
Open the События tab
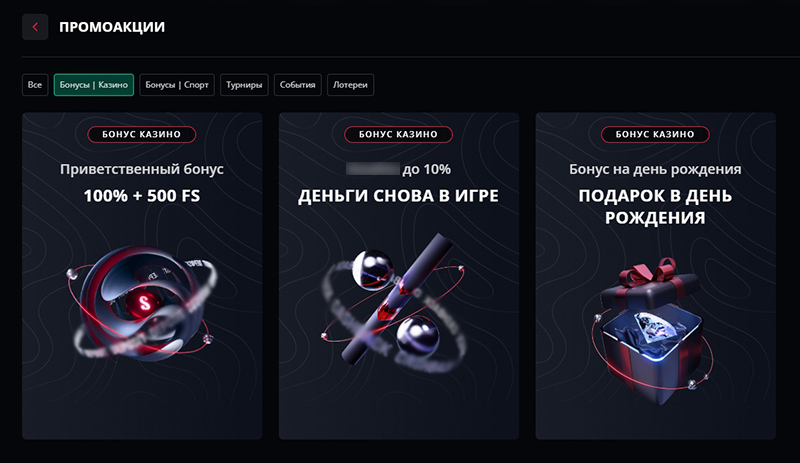[297, 85]
